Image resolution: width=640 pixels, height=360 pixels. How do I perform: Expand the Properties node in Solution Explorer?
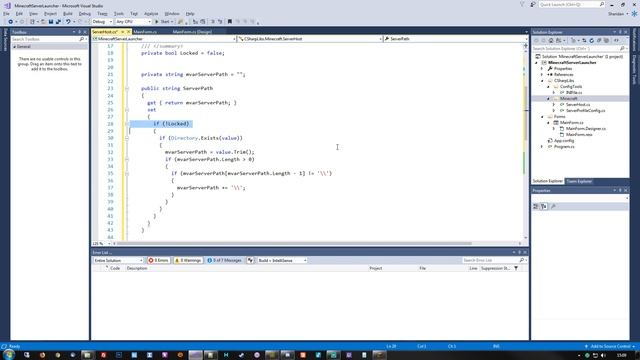pos(542,69)
